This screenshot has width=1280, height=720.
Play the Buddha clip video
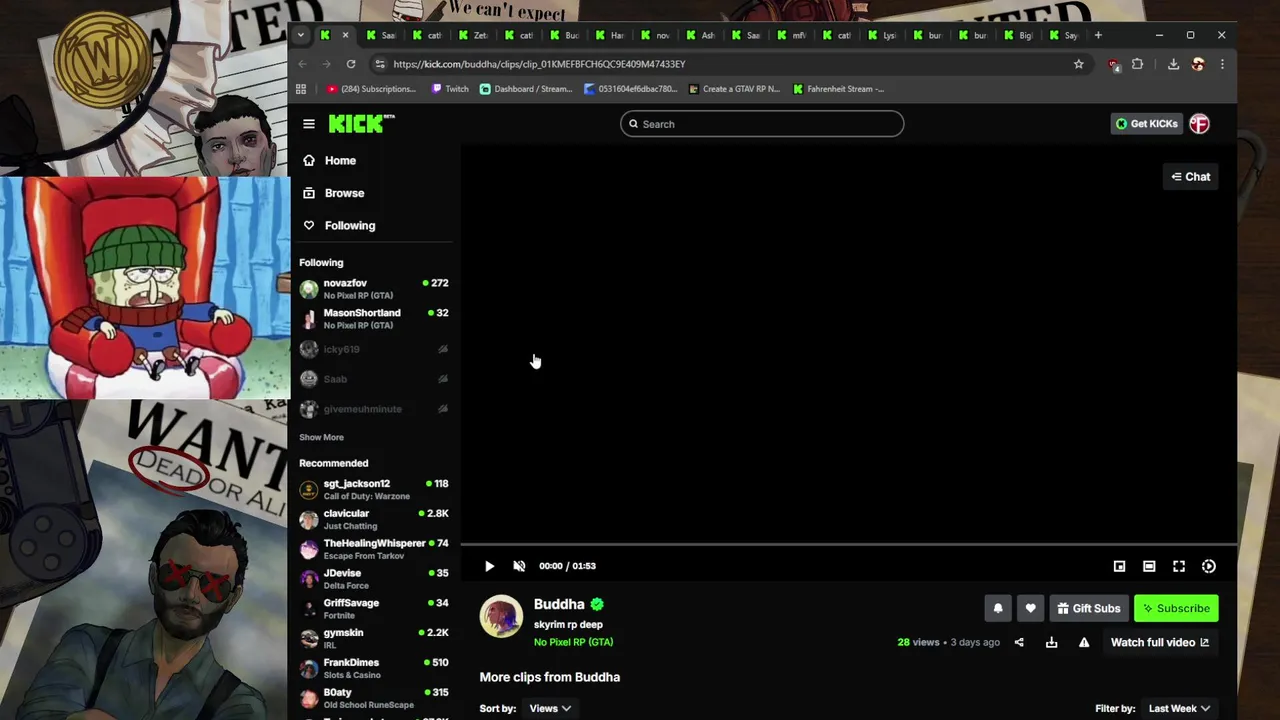489,566
